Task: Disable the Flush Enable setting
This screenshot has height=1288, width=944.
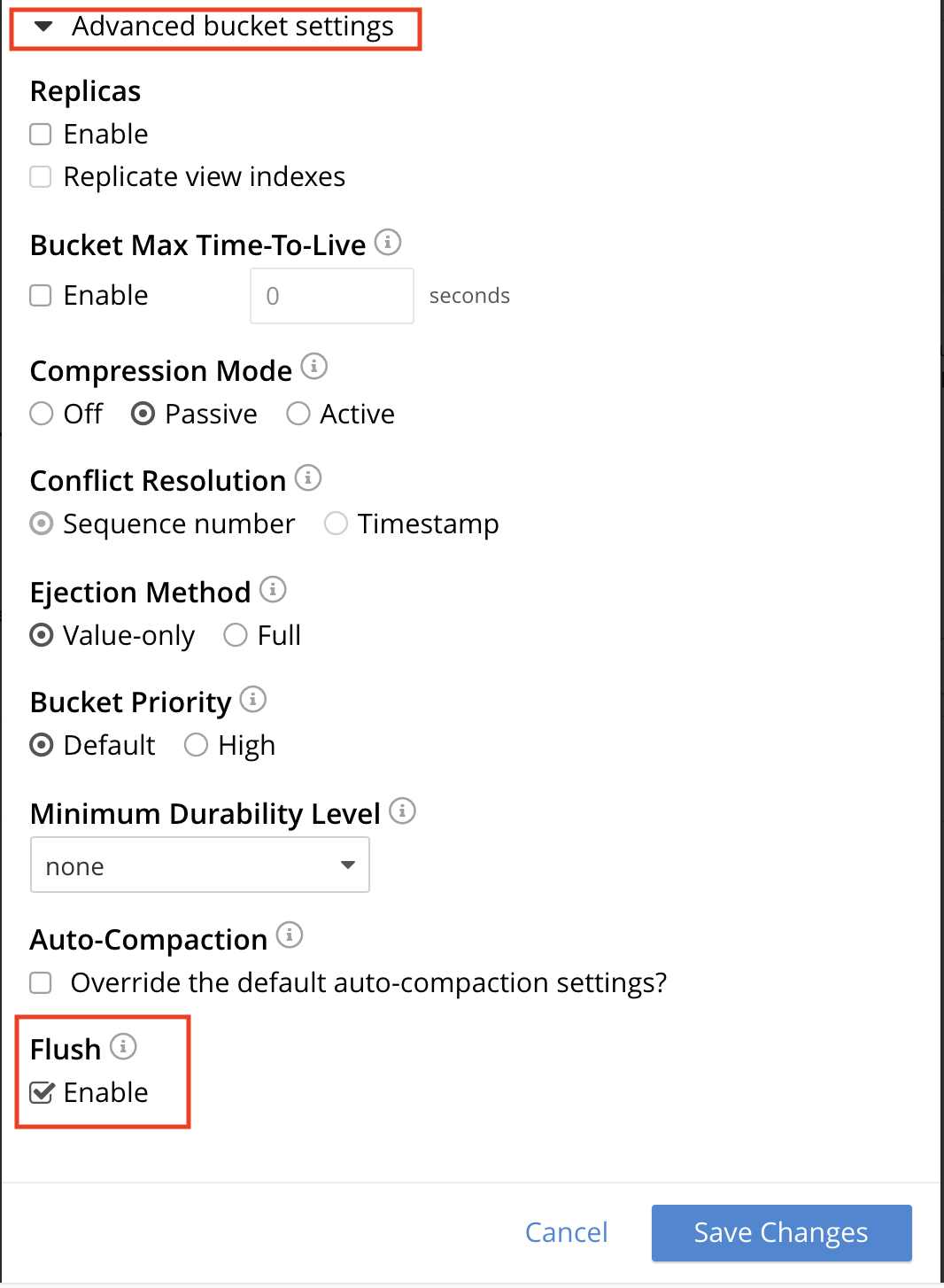Action: click(x=41, y=1092)
